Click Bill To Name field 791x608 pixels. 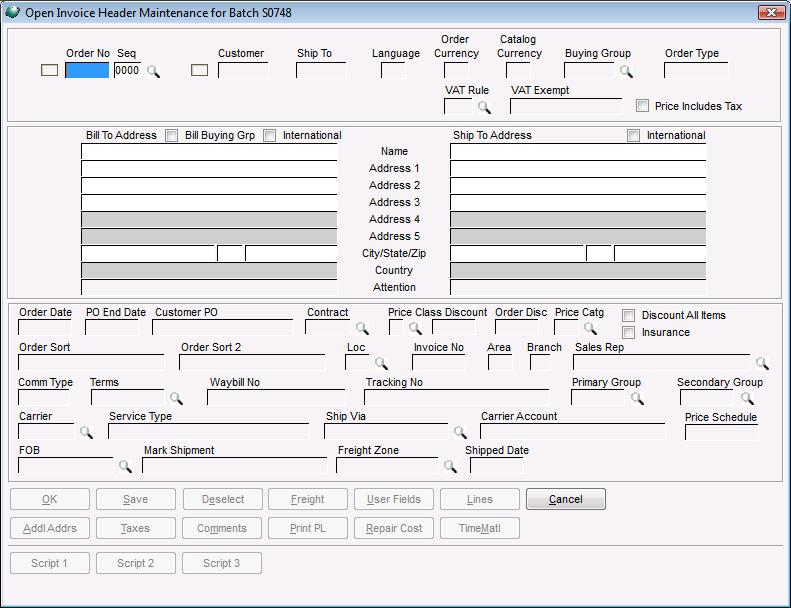tap(209, 152)
